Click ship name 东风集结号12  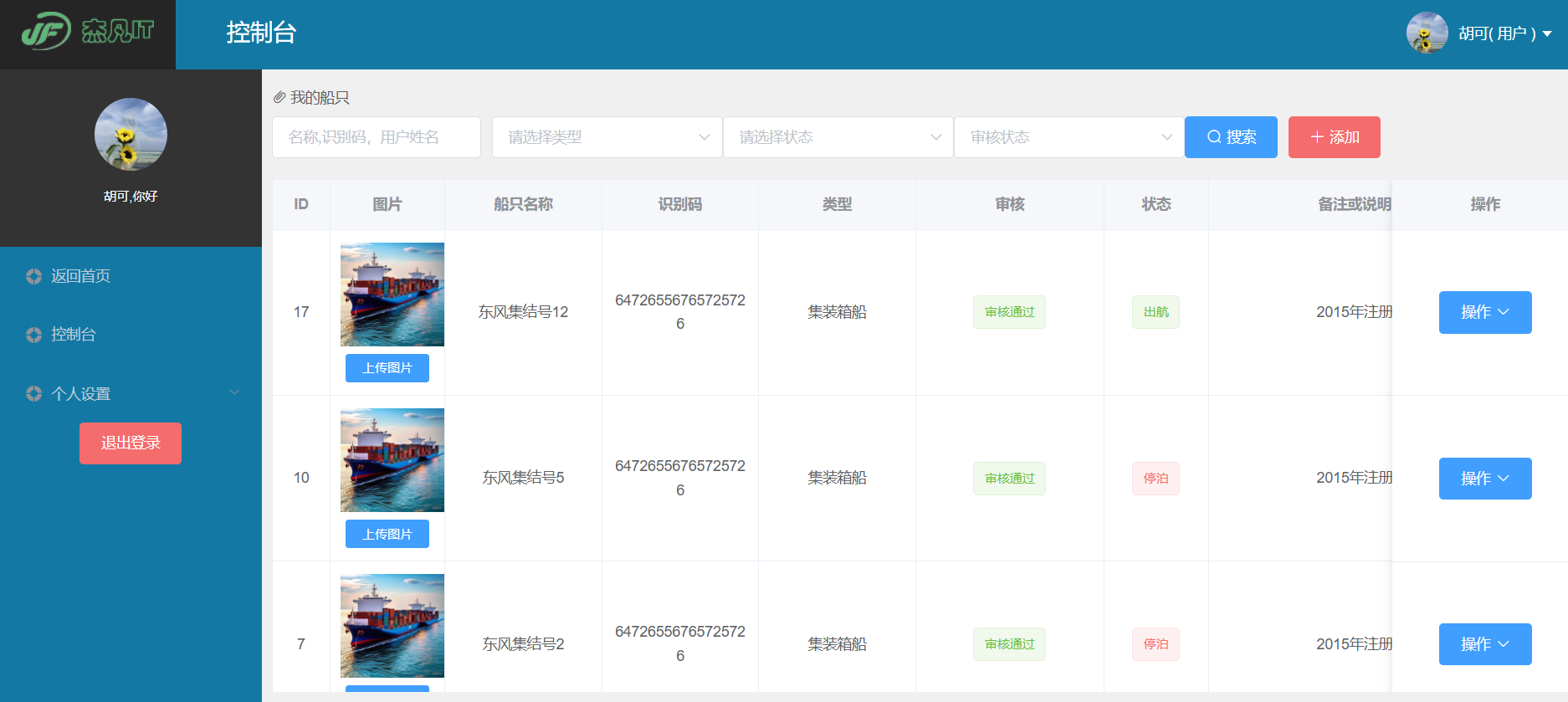523,312
